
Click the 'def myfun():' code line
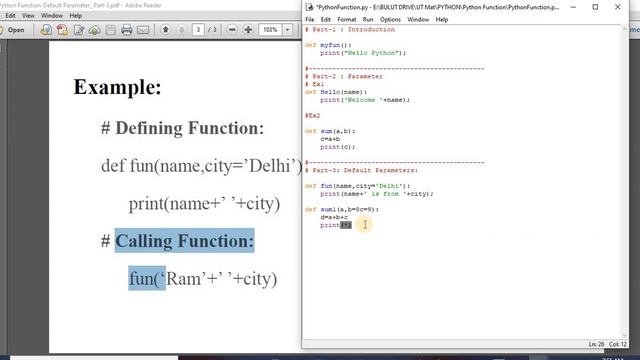328,45
